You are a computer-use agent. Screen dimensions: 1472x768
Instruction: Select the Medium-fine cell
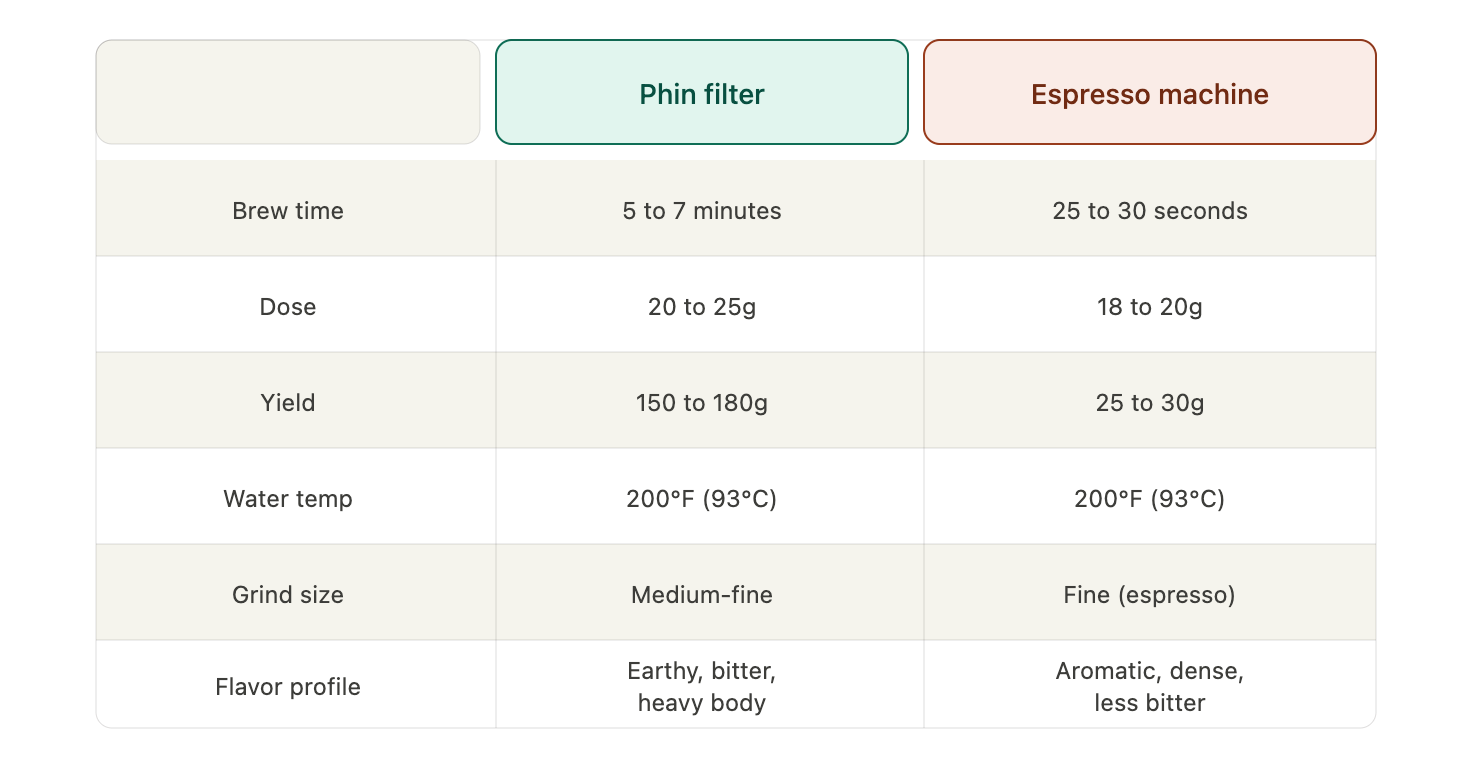coord(702,594)
